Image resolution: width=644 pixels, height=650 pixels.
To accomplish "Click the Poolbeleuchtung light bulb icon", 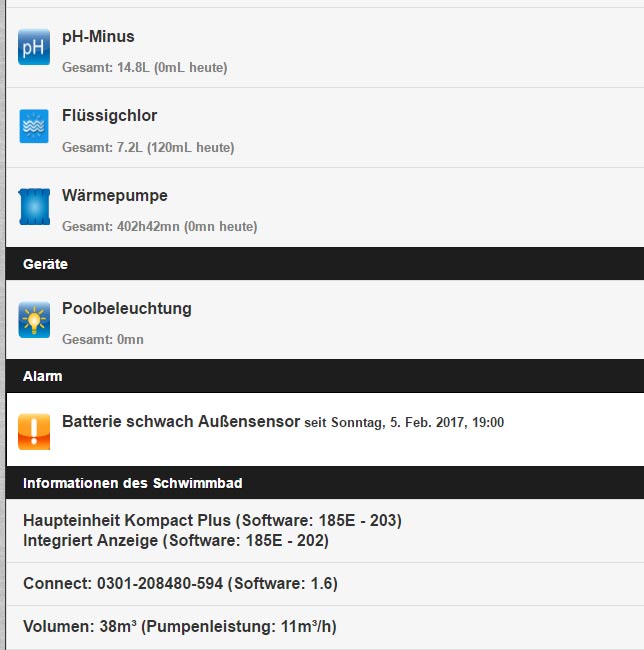I will click(34, 320).
